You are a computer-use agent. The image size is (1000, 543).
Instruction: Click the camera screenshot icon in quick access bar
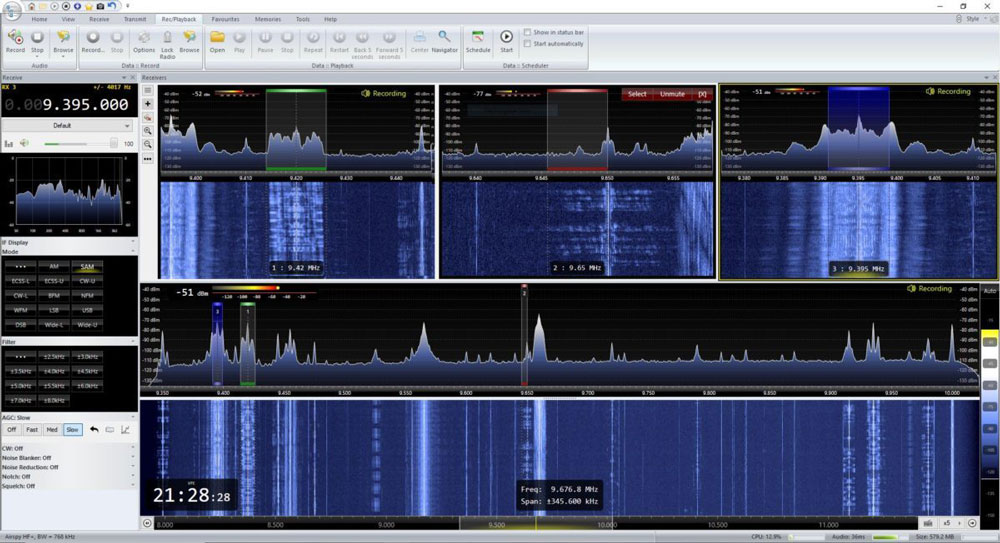point(100,6)
